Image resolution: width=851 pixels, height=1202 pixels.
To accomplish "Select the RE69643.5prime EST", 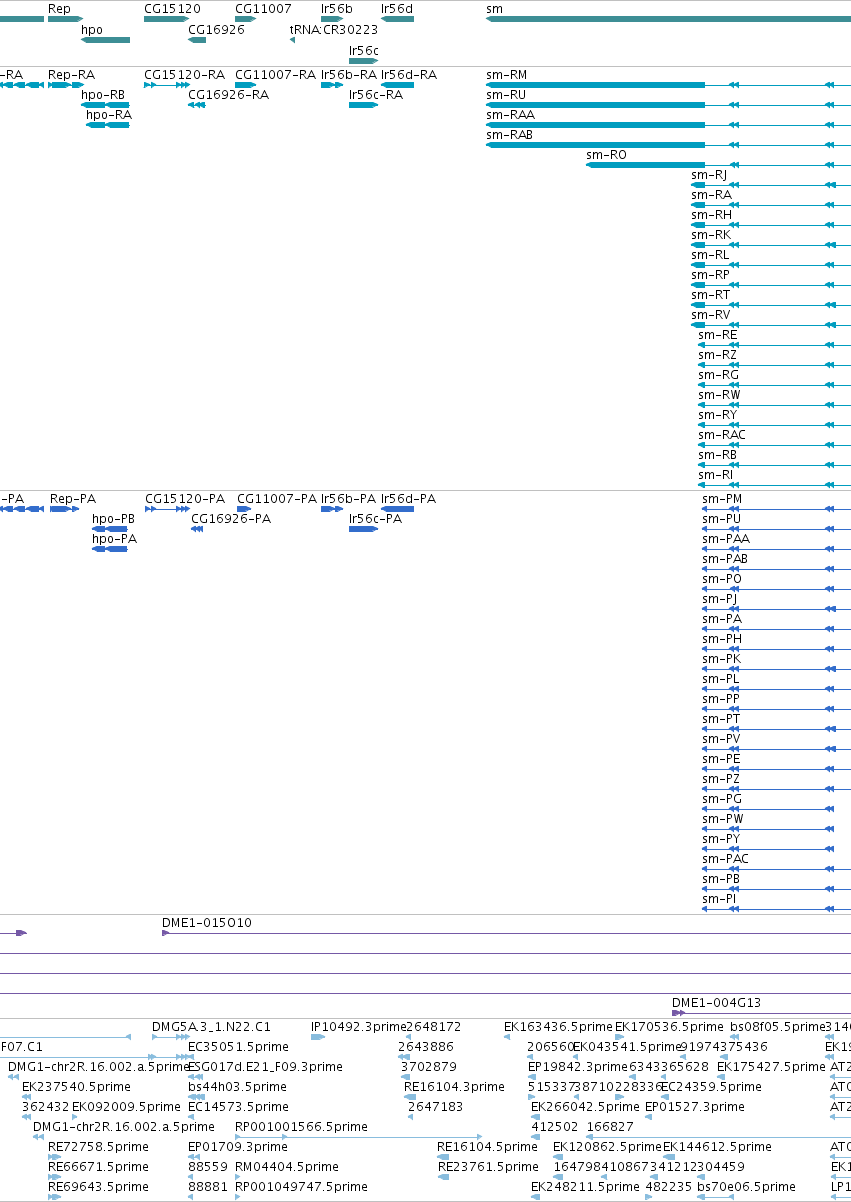I will point(53,1197).
